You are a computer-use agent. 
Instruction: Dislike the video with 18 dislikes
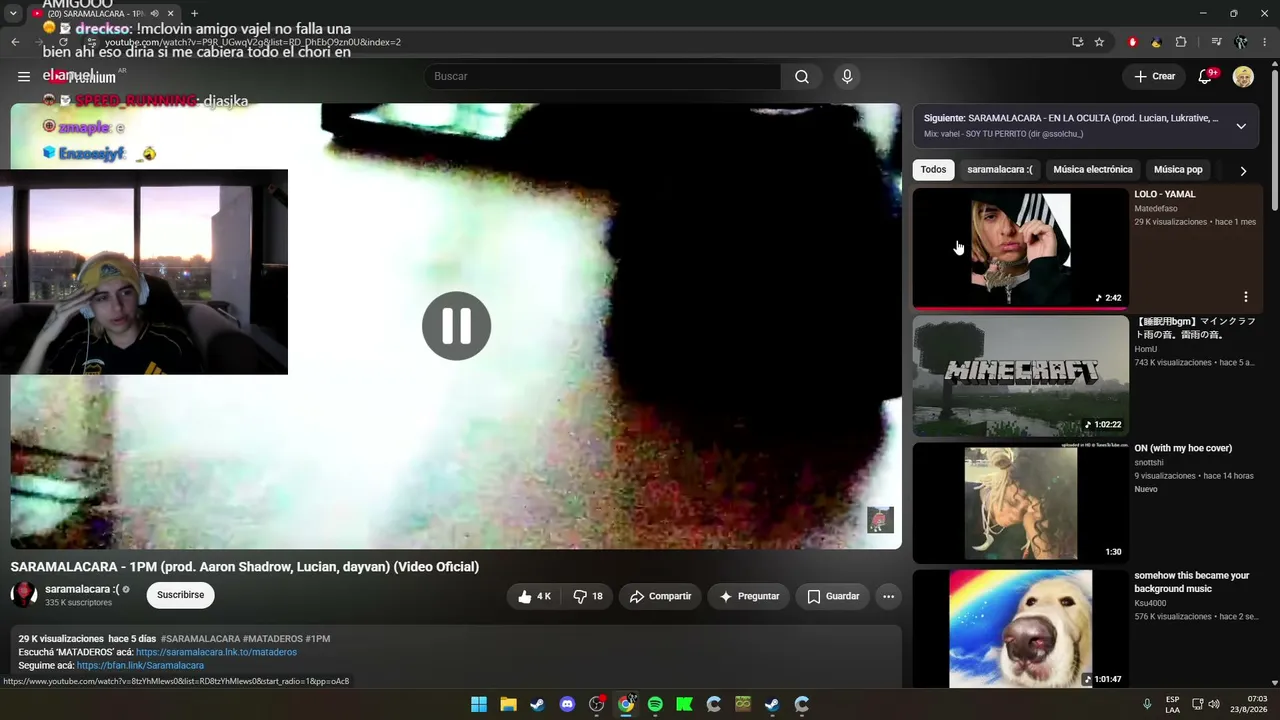pos(587,596)
